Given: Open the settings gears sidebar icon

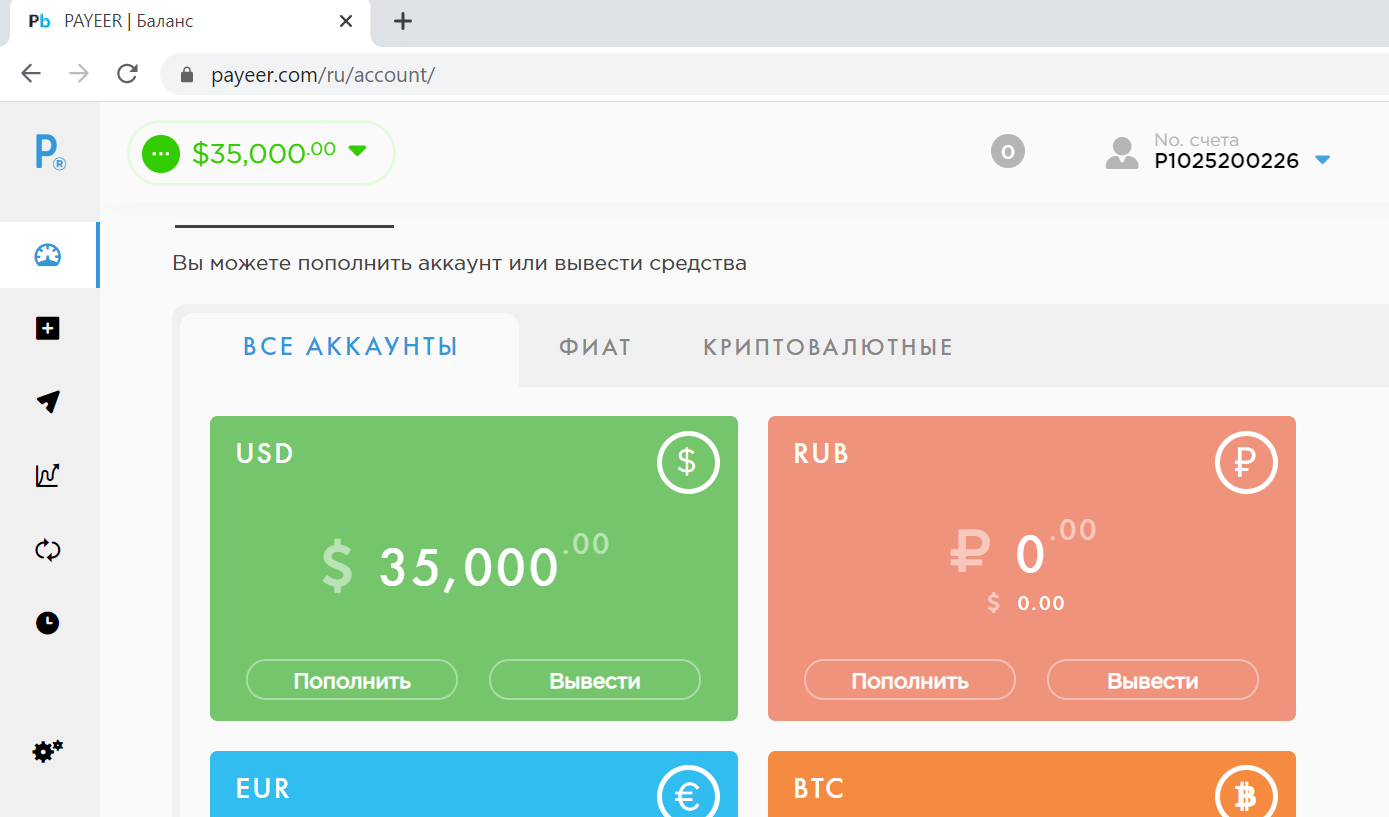Looking at the screenshot, I should [x=48, y=751].
